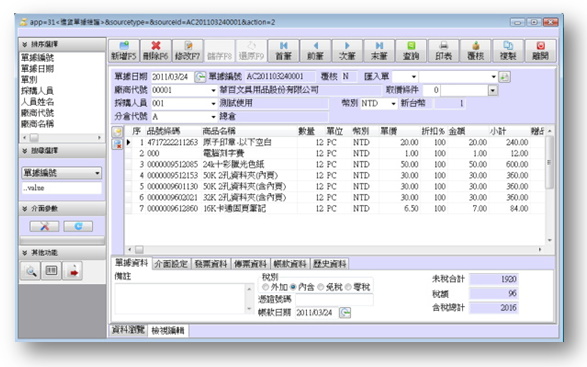Click the red arrow export icon
The width and height of the screenshot is (587, 367).
(x=73, y=271)
